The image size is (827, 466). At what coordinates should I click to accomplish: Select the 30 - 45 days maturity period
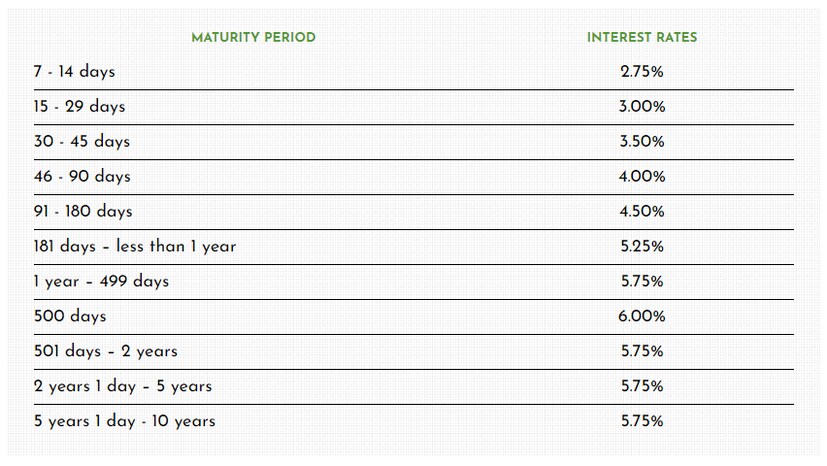pos(81,142)
